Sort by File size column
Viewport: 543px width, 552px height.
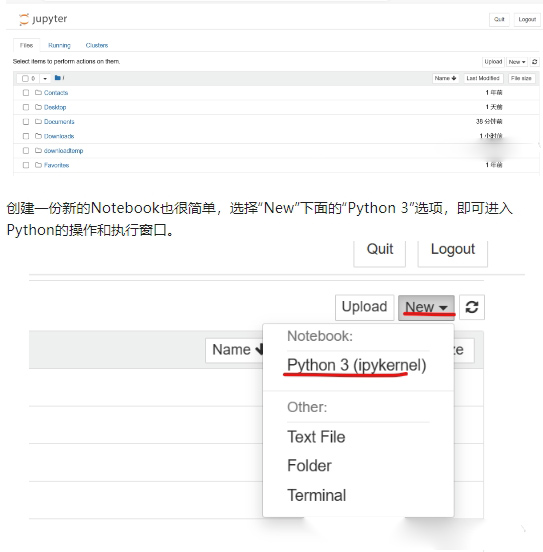tap(521, 78)
